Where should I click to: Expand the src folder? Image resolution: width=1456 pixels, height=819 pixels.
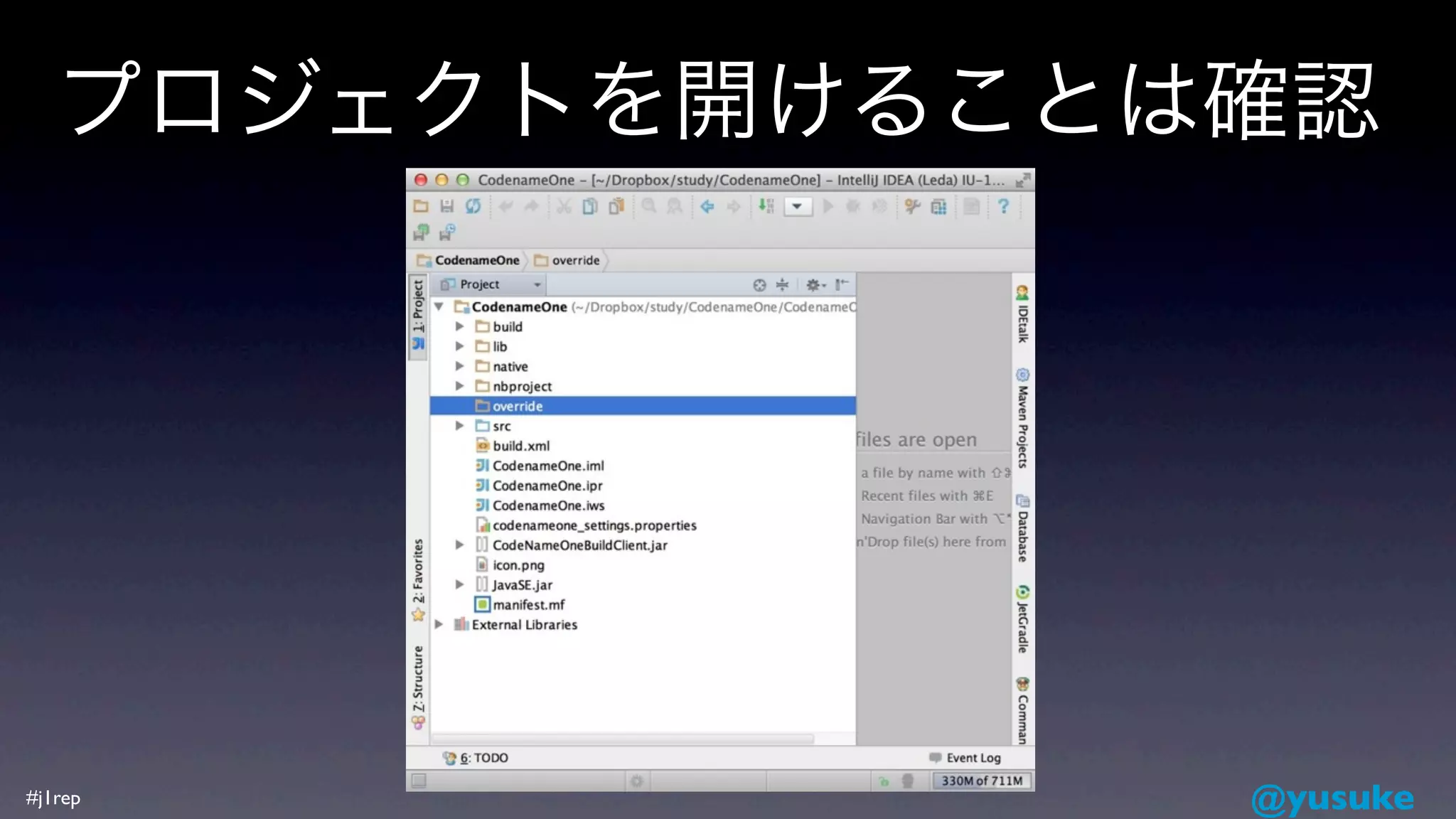click(x=459, y=426)
